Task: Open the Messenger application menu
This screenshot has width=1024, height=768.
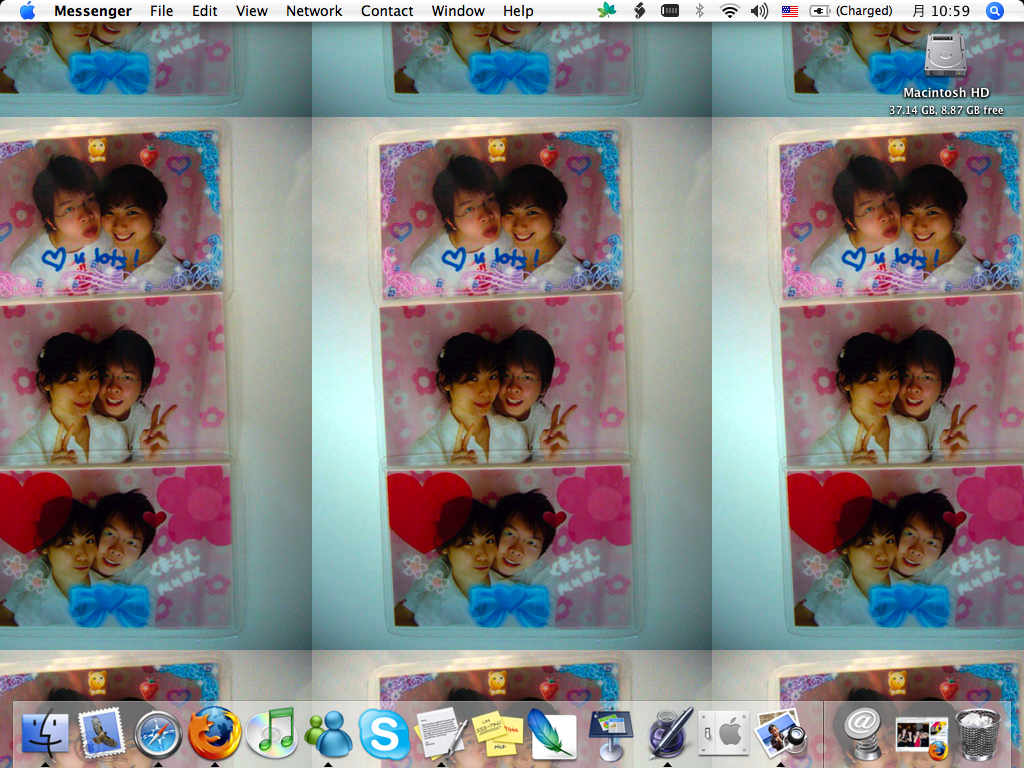Action: (x=93, y=11)
